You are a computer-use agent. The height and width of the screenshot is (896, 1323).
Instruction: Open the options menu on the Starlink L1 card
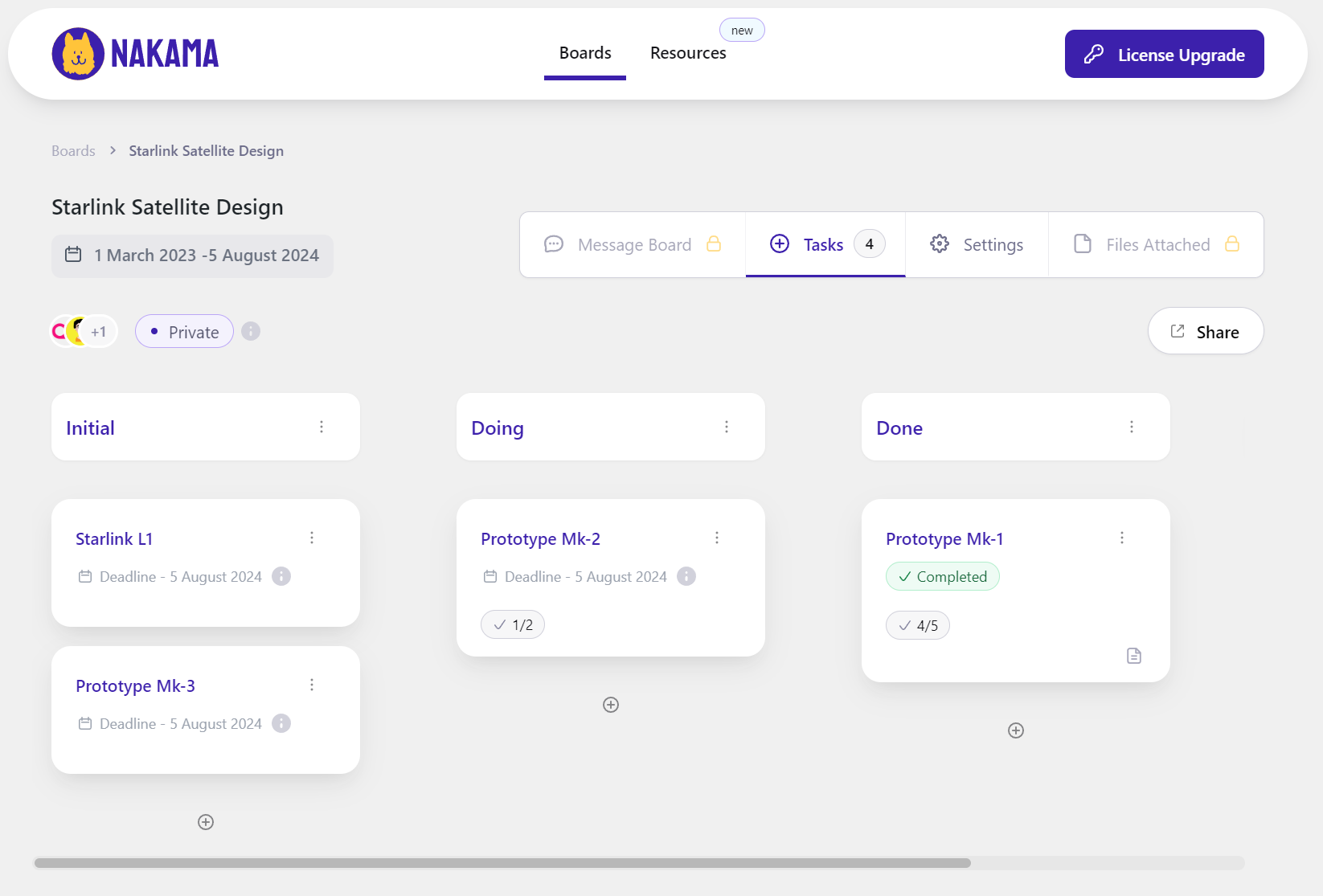click(x=312, y=538)
